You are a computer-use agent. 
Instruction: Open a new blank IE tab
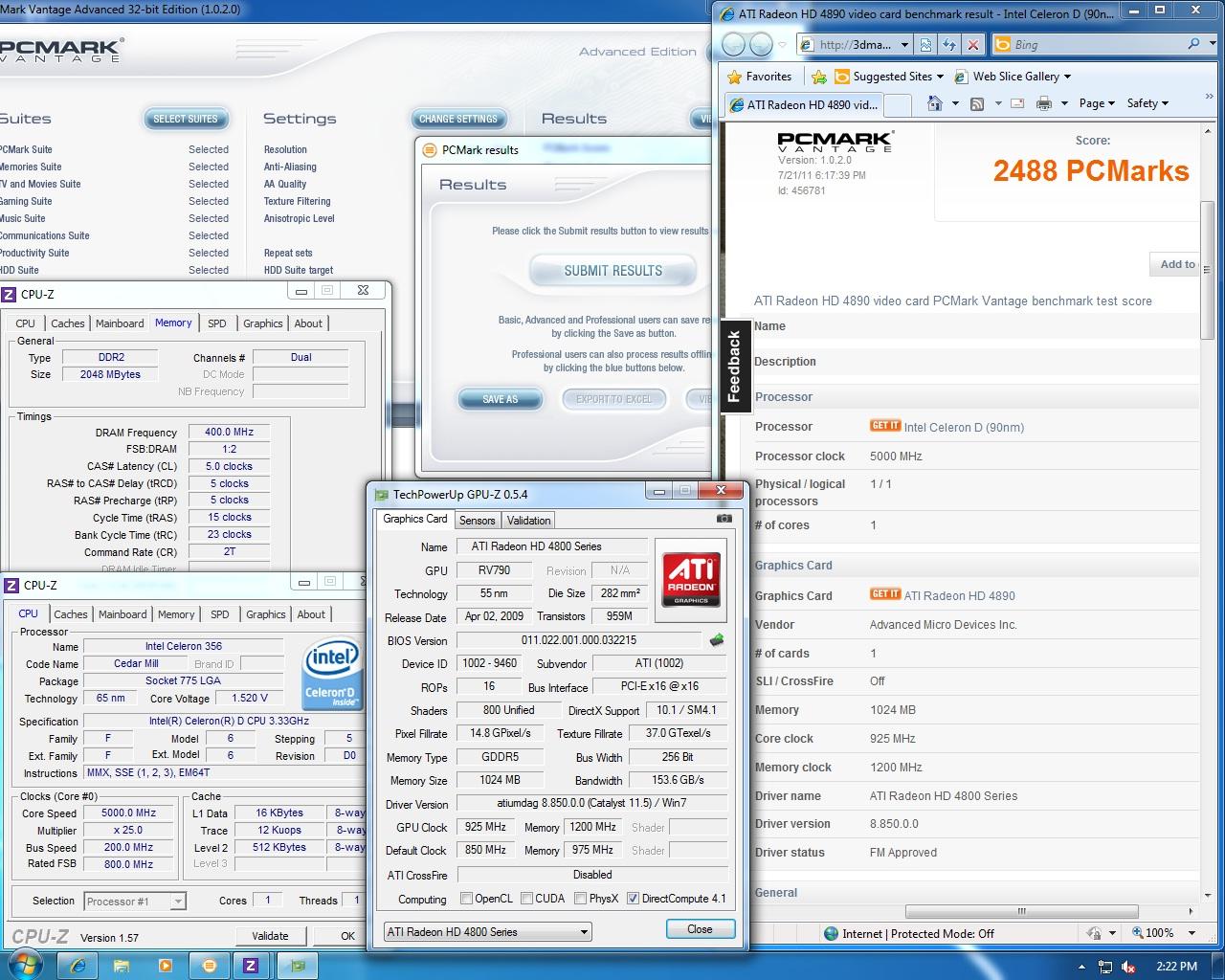pyautogui.click(x=897, y=104)
